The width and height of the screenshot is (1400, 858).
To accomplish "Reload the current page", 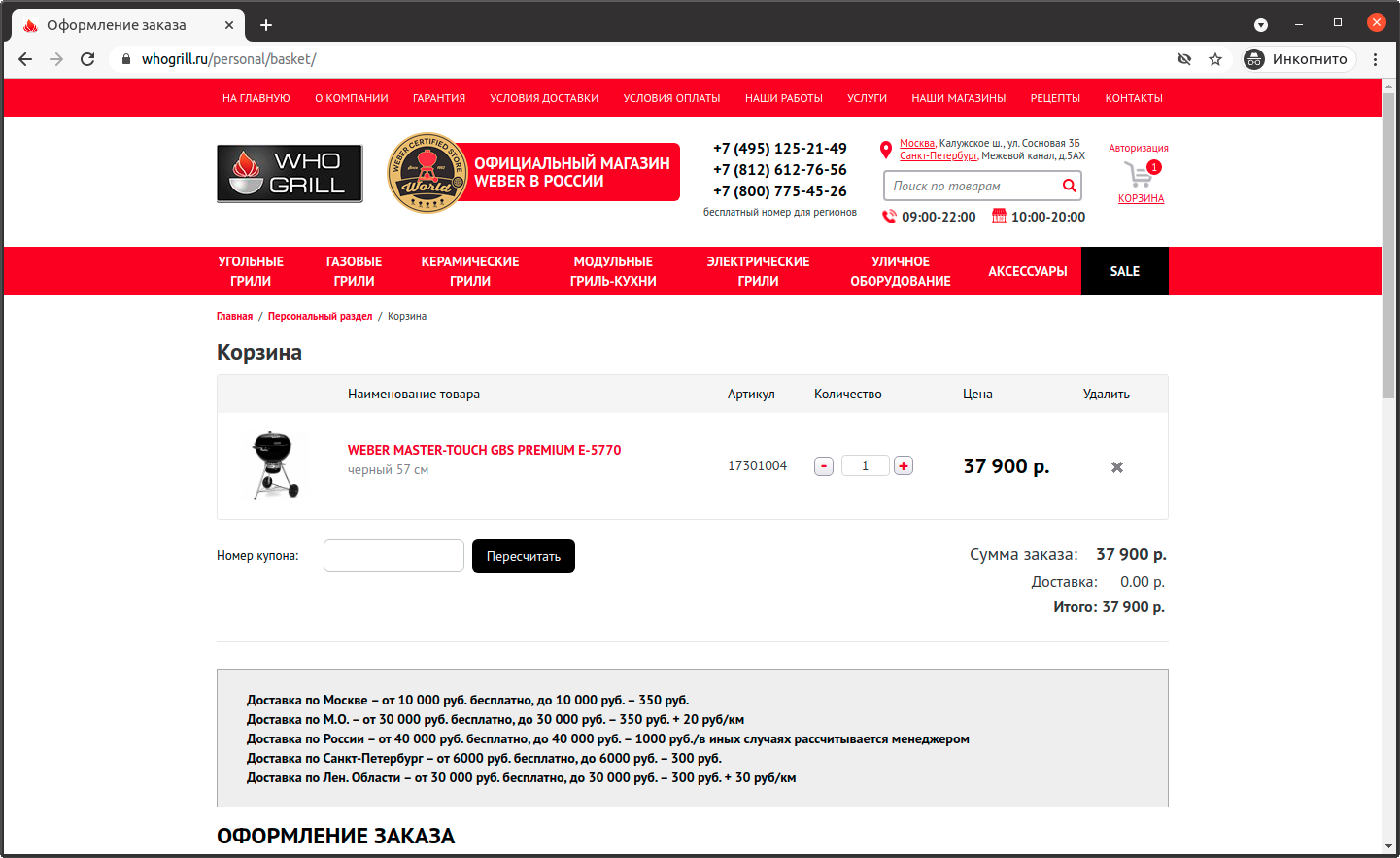I will pyautogui.click(x=87, y=59).
